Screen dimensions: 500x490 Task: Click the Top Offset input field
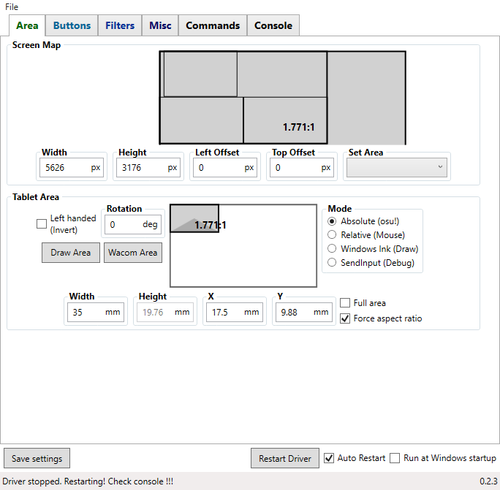click(302, 168)
